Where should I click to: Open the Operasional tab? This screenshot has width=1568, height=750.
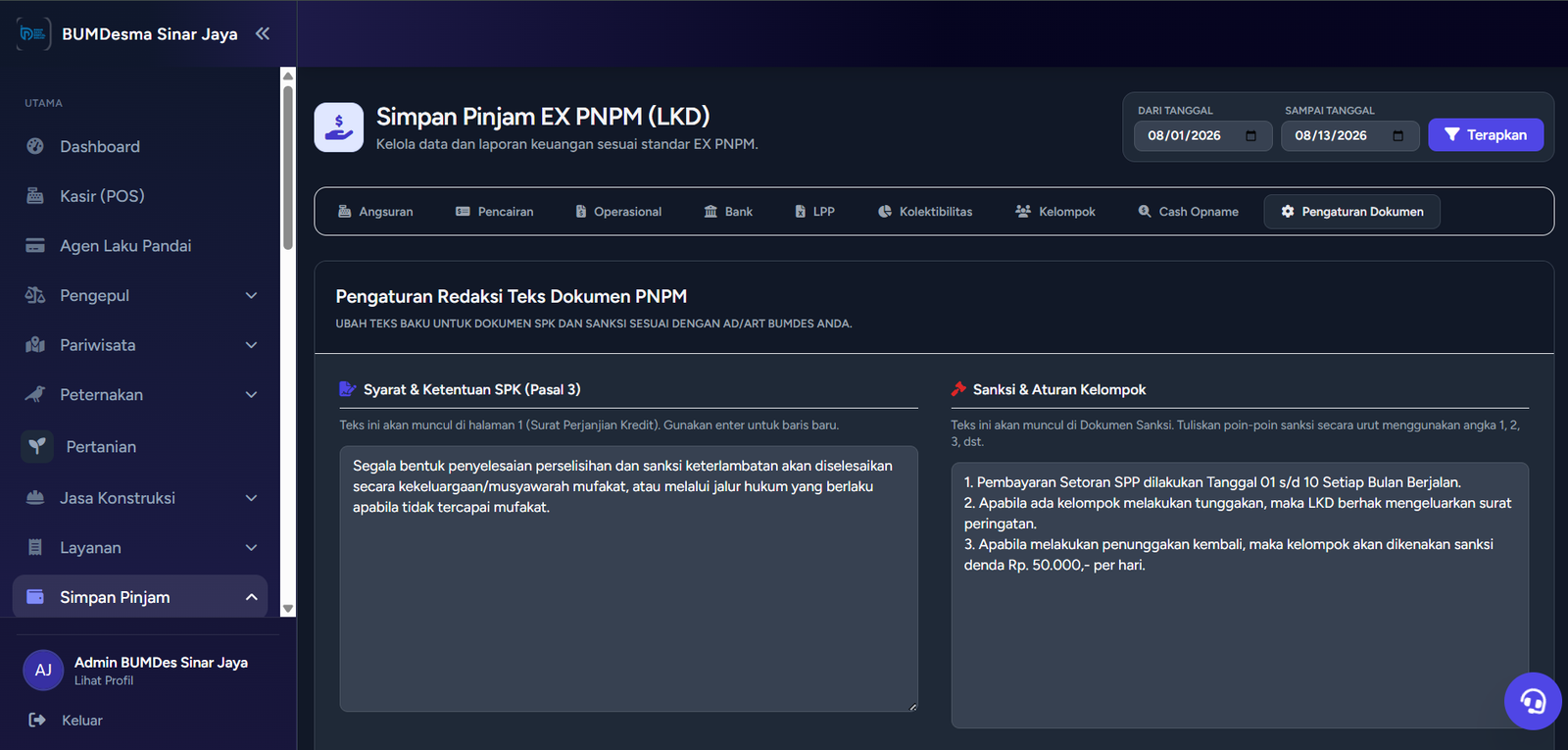pos(618,212)
